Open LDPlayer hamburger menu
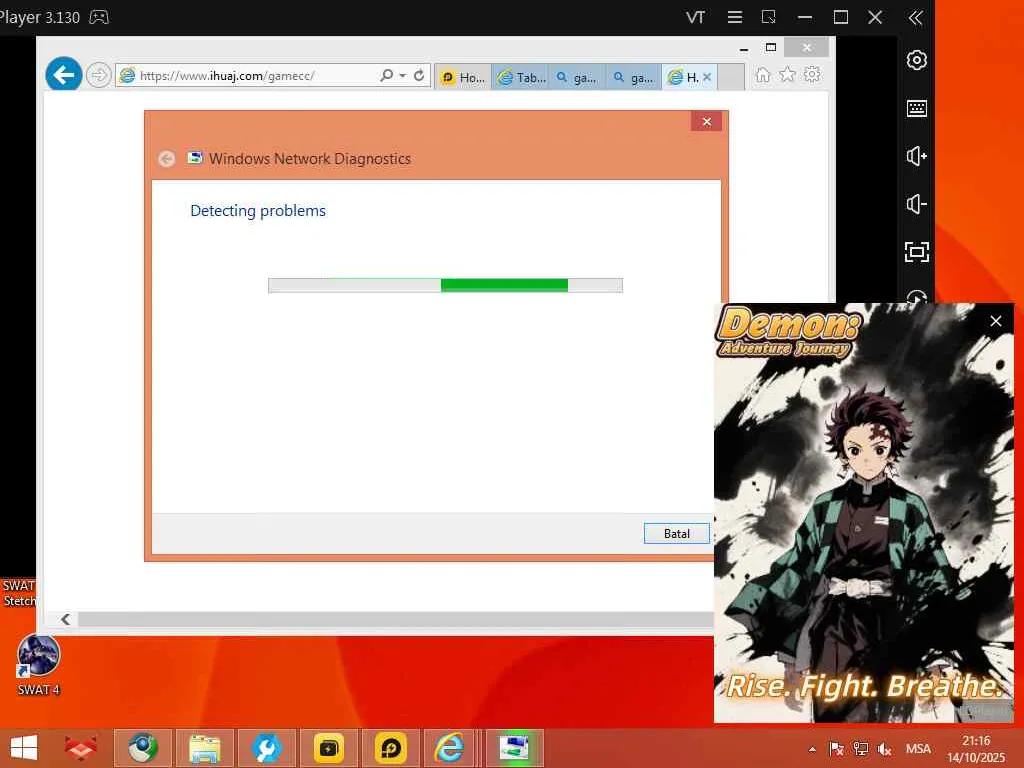The width and height of the screenshot is (1024, 768). tap(735, 18)
